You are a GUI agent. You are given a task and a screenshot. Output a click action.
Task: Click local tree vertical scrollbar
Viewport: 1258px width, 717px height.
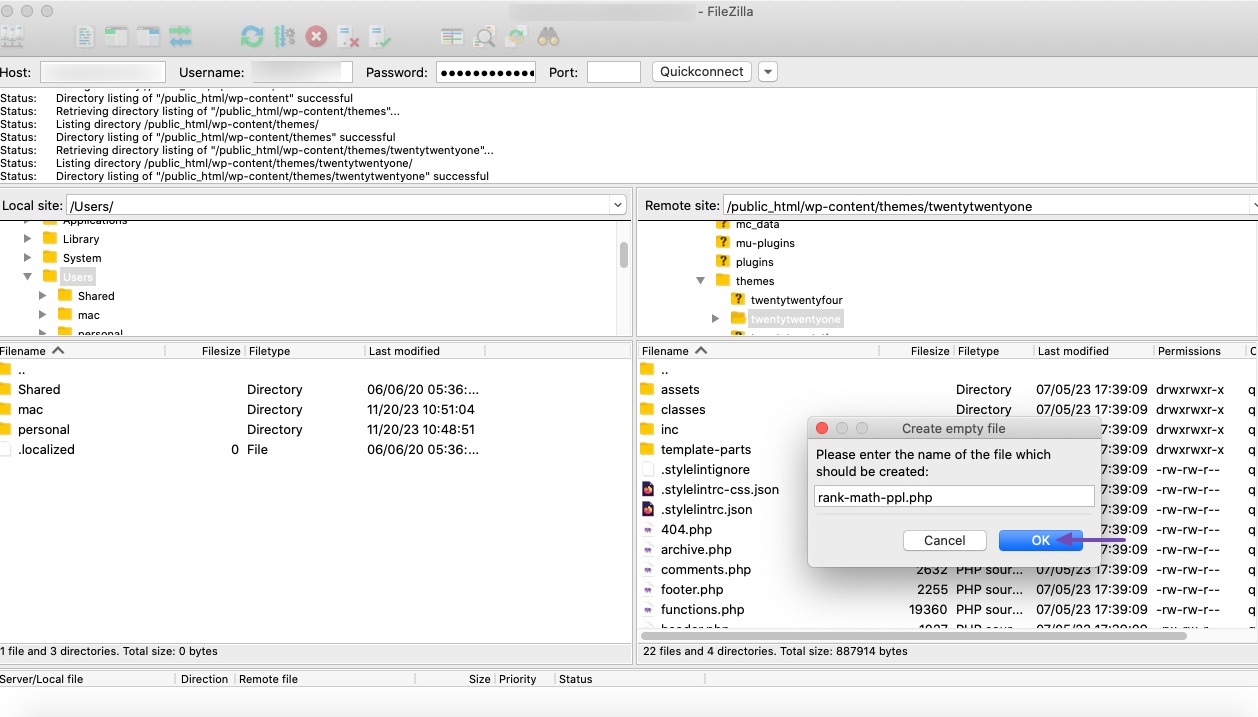624,255
